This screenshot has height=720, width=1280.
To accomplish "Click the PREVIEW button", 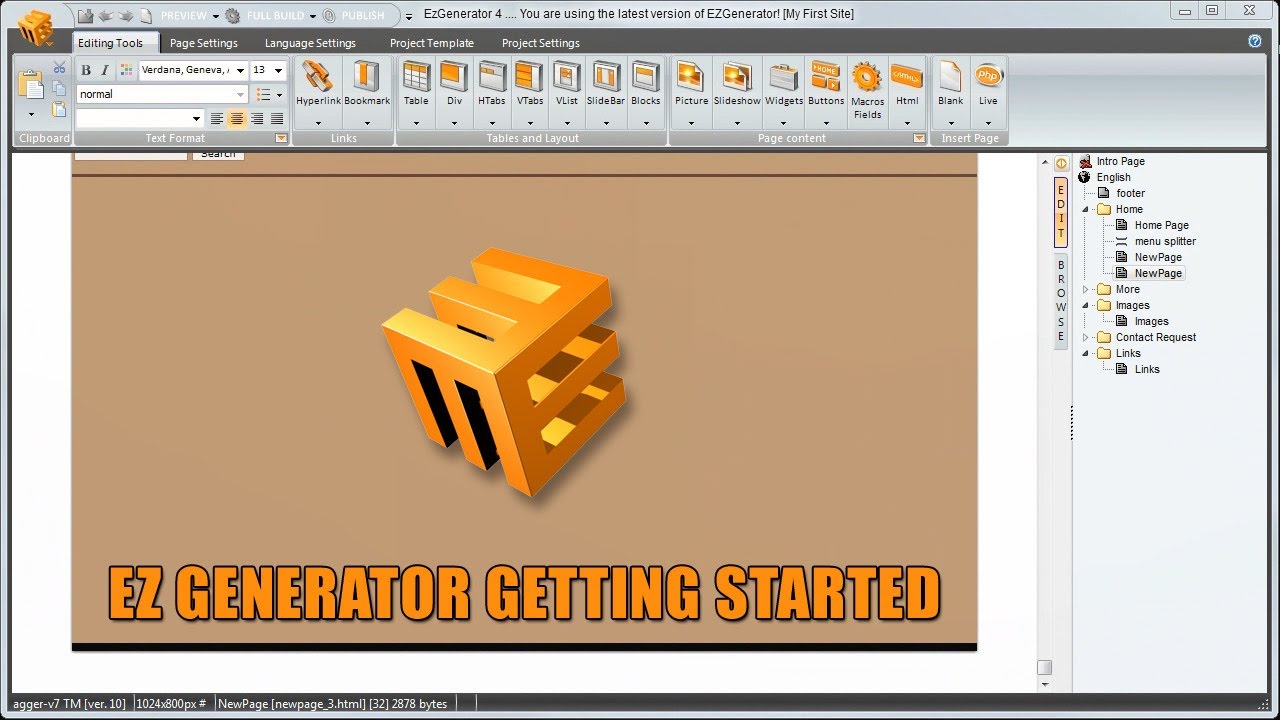I will pyautogui.click(x=184, y=16).
